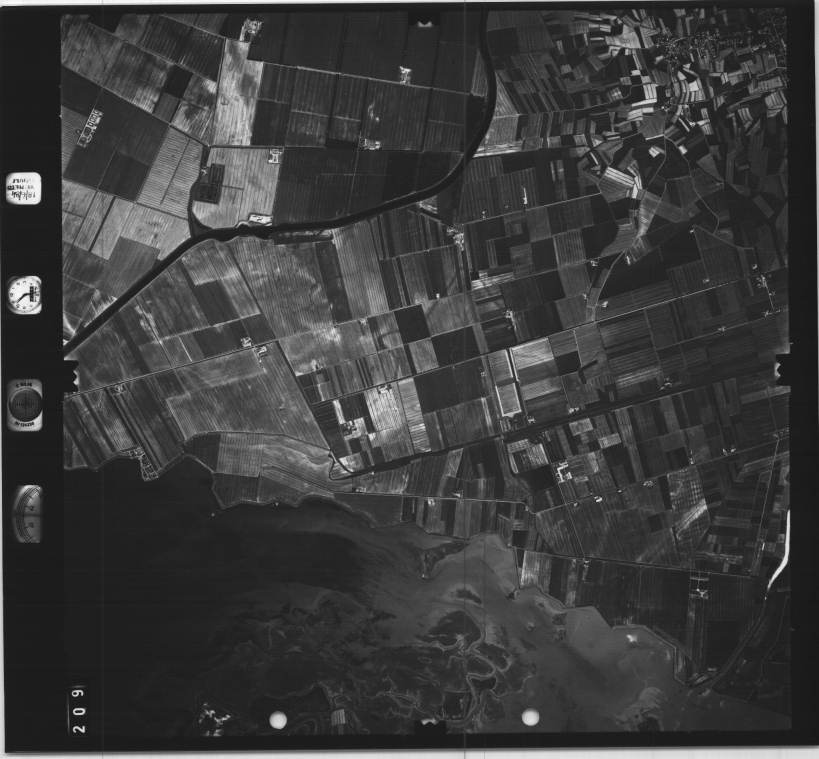
Task: Select the round altimeter dial in the margin
Action: 25,405
